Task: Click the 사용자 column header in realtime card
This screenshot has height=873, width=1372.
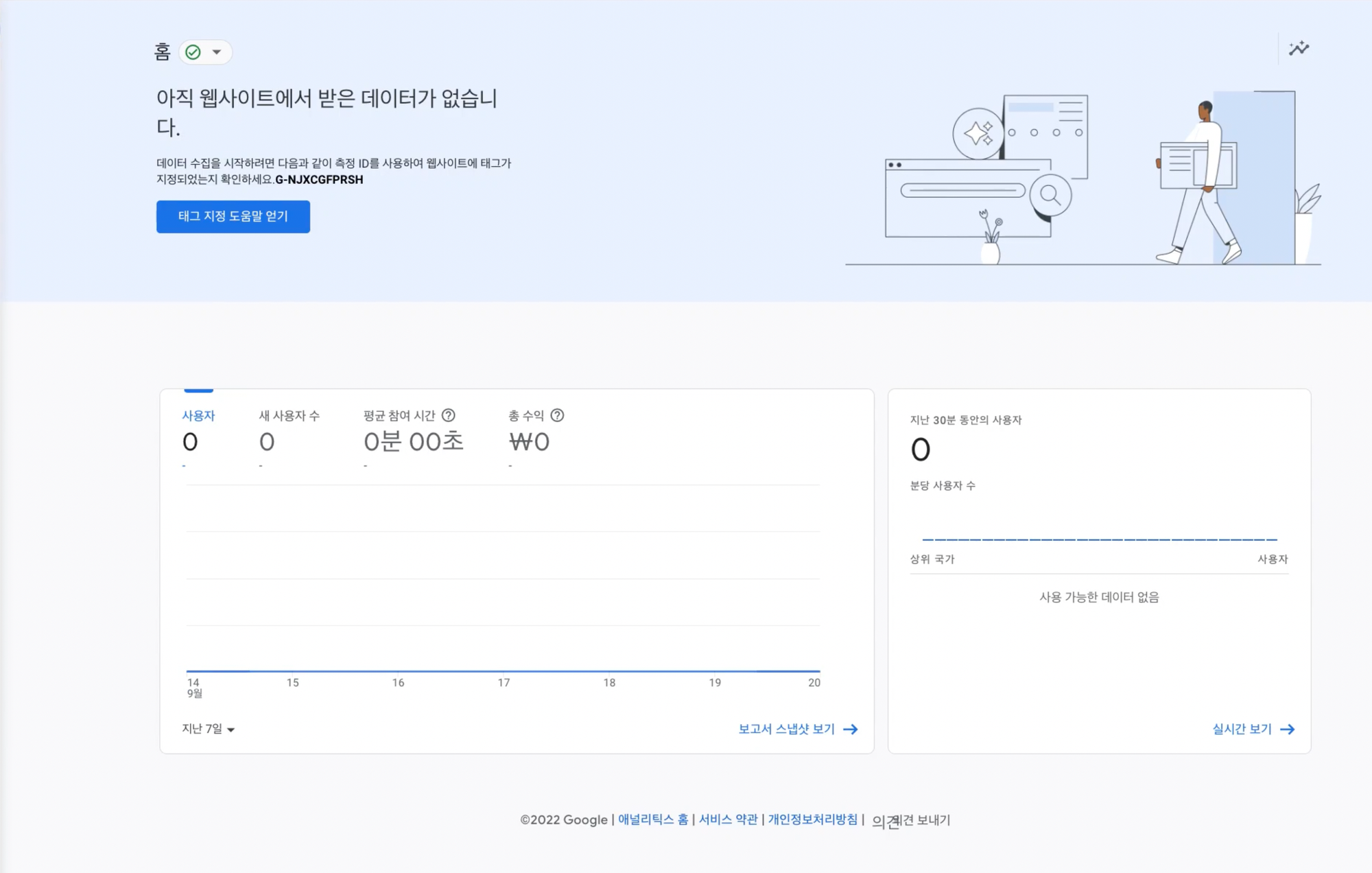Action: click(x=1273, y=559)
